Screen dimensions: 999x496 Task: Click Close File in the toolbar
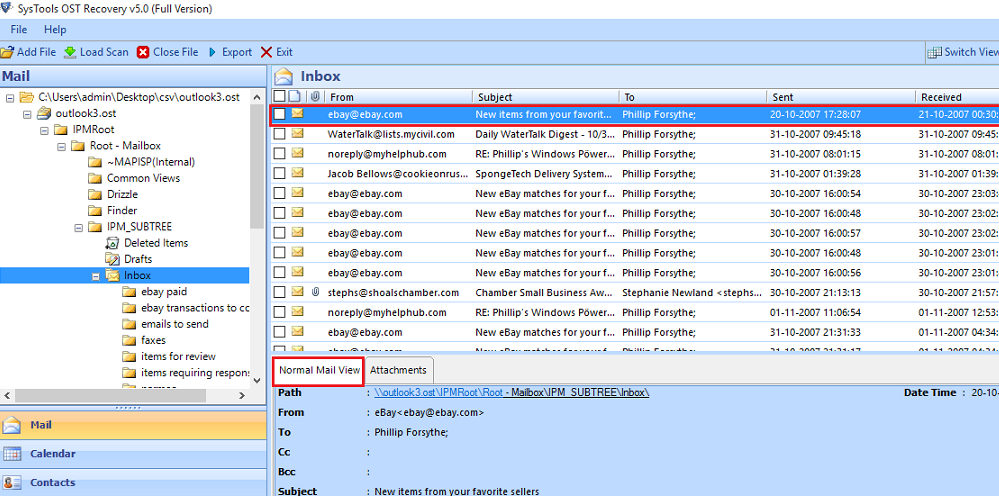point(168,52)
